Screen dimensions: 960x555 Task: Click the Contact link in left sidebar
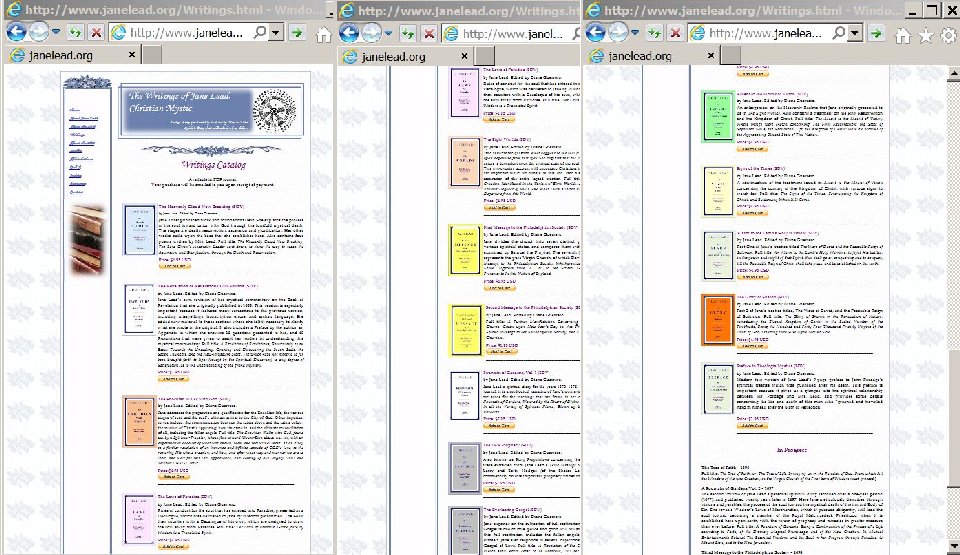[x=77, y=192]
